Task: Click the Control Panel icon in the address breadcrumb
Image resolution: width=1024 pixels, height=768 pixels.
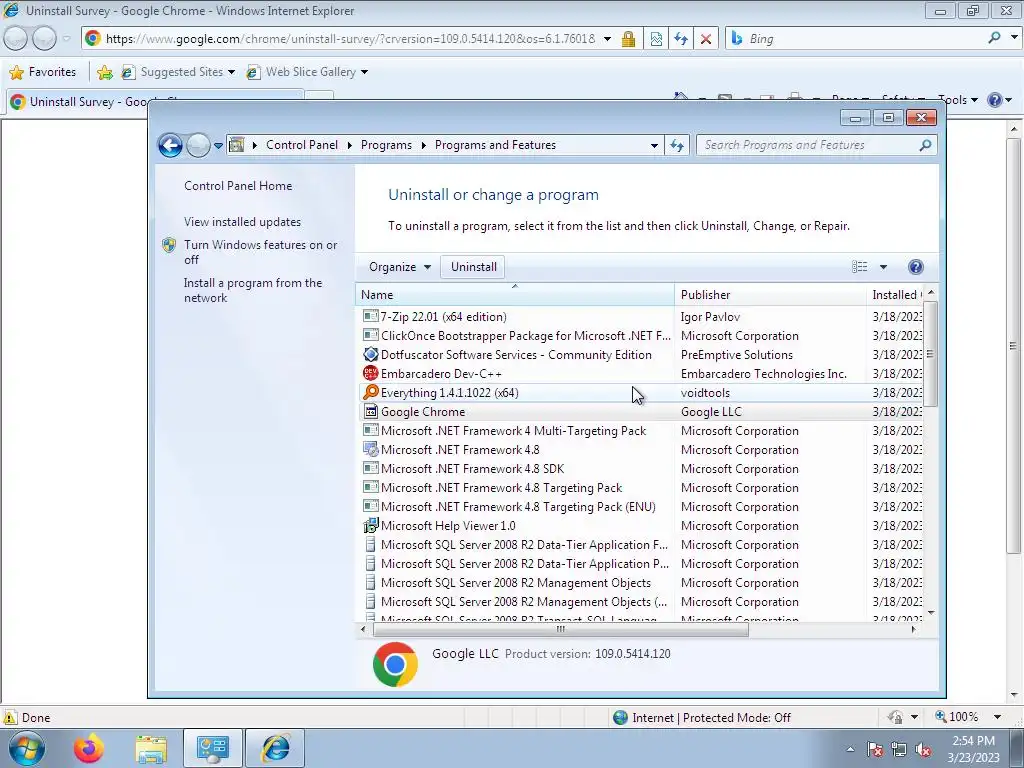Action: (237, 145)
